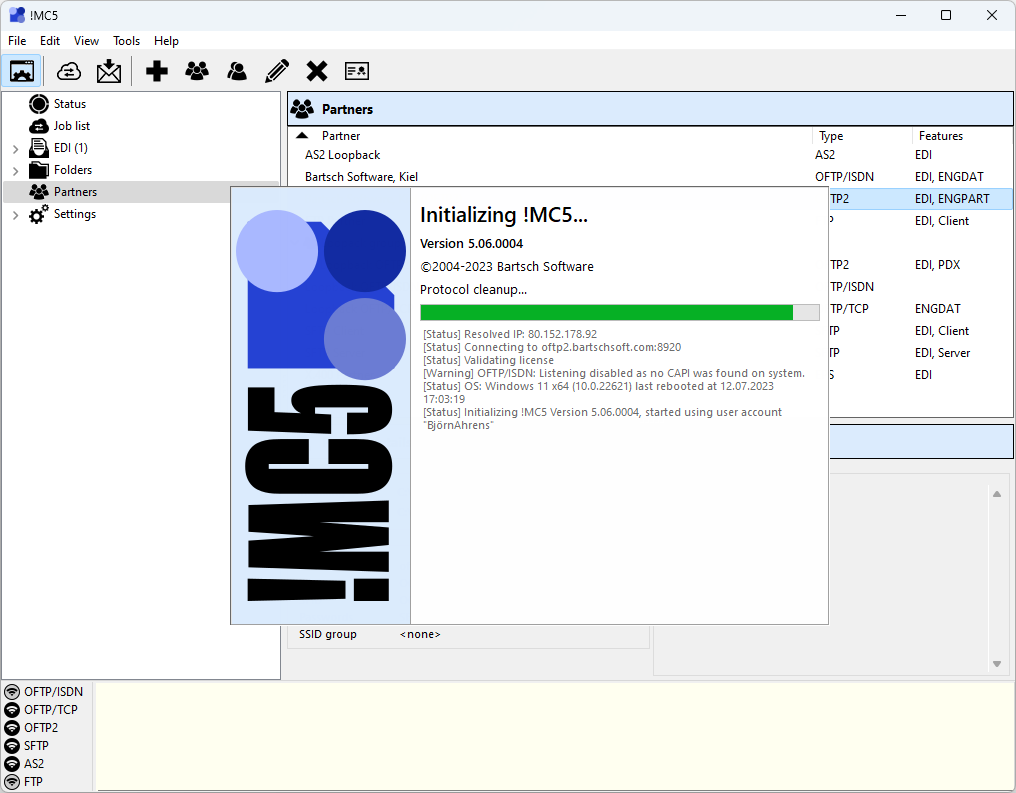
Task: Select the EDI (1) tree item
Action: [71, 148]
